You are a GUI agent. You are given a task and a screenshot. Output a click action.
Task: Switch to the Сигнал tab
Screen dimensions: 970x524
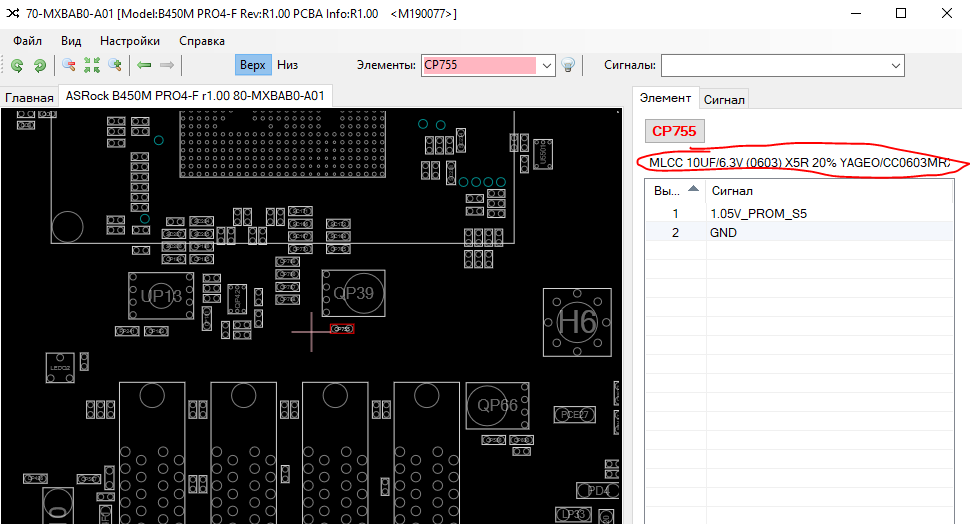(723, 99)
